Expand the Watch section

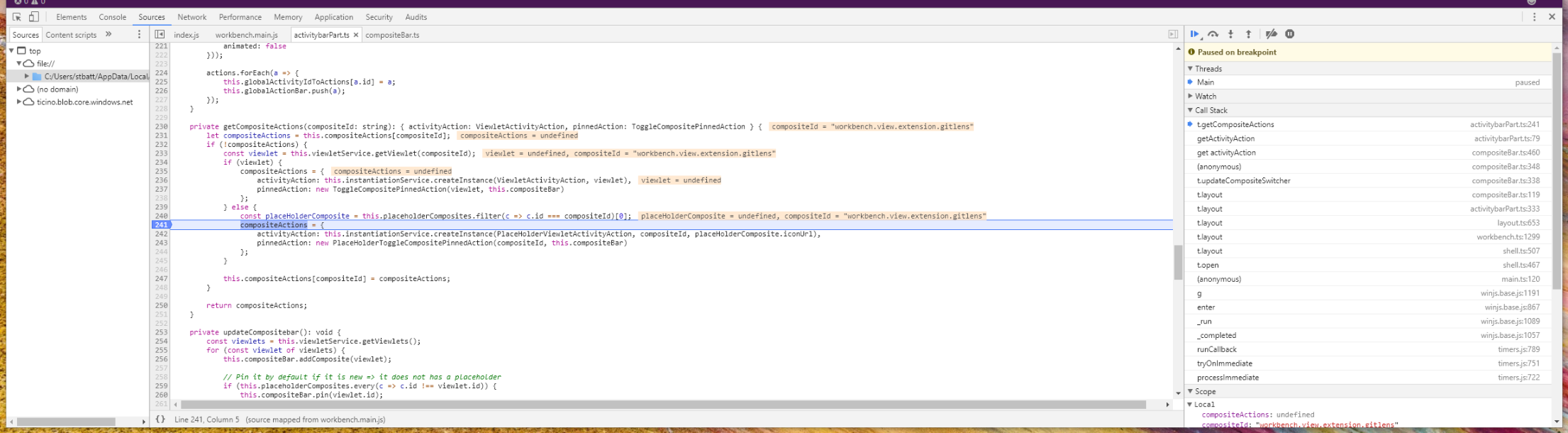click(1206, 96)
